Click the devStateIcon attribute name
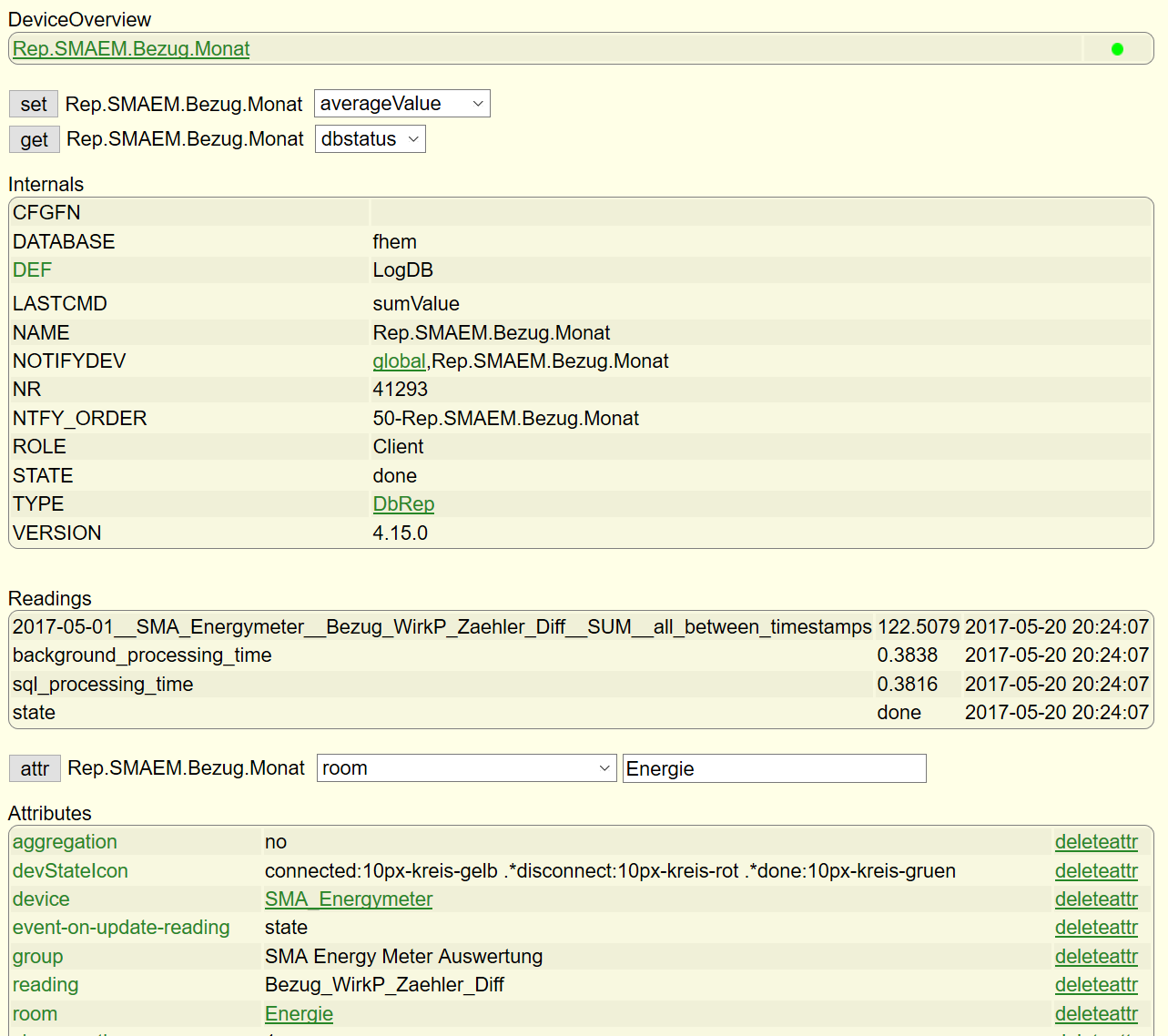Screen dimensions: 1168x1036 click(x=70, y=871)
